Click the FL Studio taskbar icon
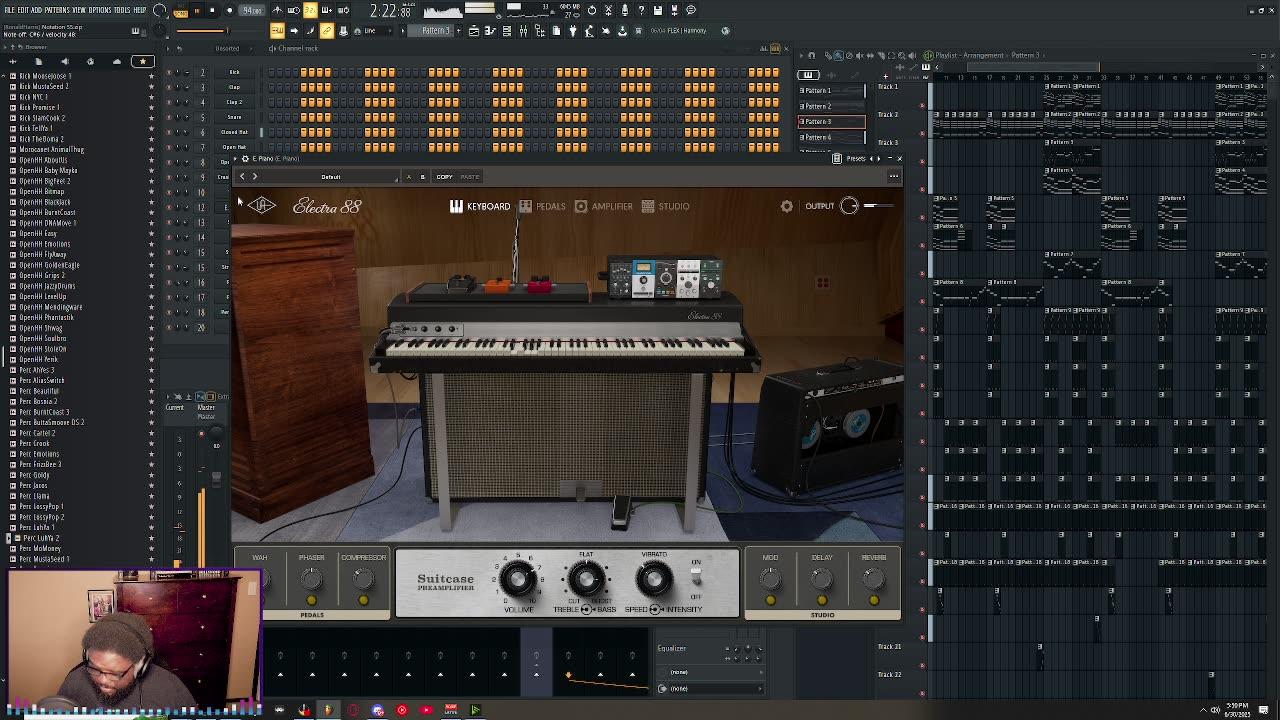Screen dimensions: 1280x720 point(327,710)
